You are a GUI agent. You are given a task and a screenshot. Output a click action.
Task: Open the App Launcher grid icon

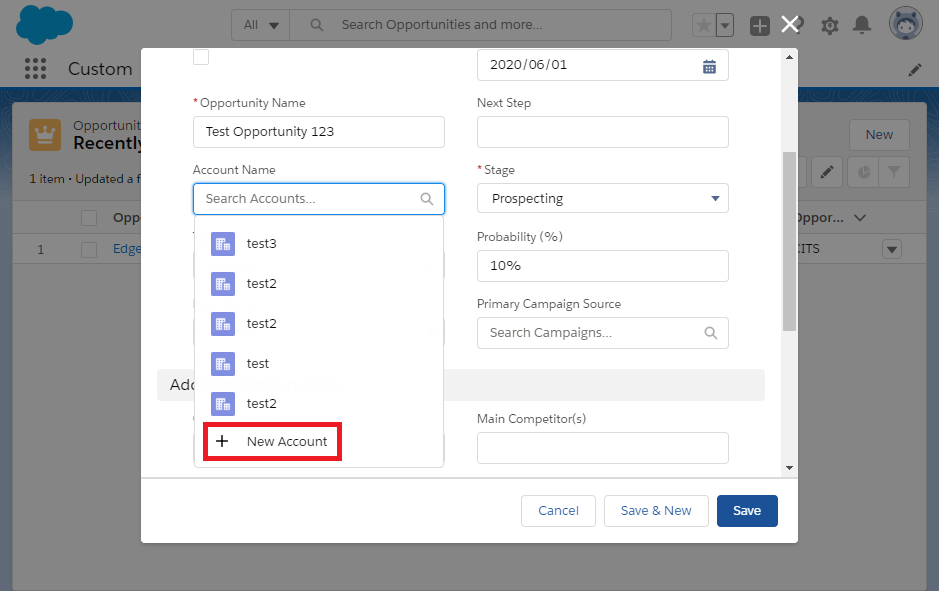pos(36,69)
